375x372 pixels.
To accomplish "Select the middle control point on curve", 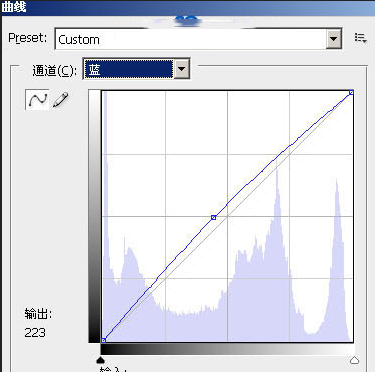I will pos(214,217).
